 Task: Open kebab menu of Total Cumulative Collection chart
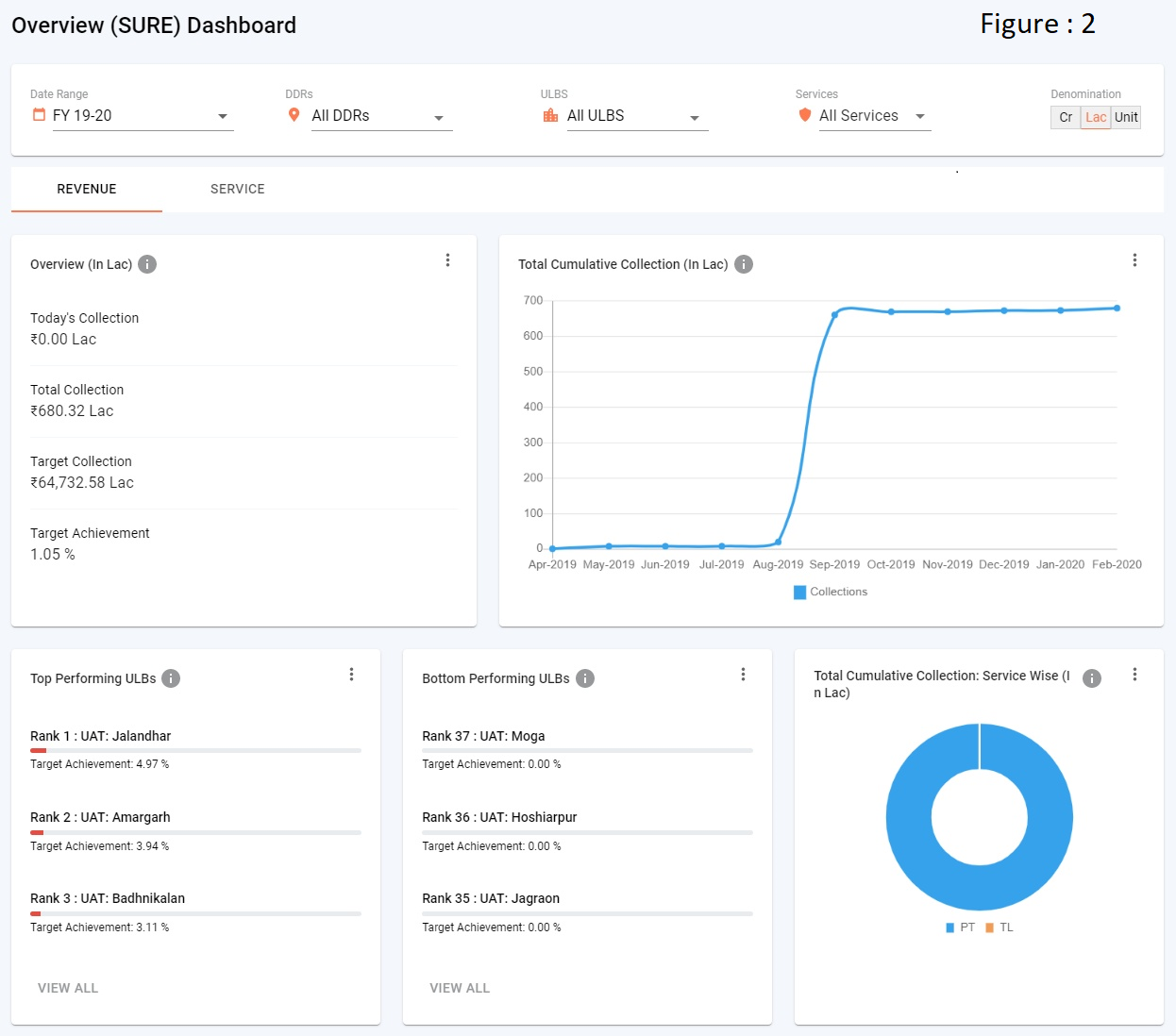click(1134, 260)
